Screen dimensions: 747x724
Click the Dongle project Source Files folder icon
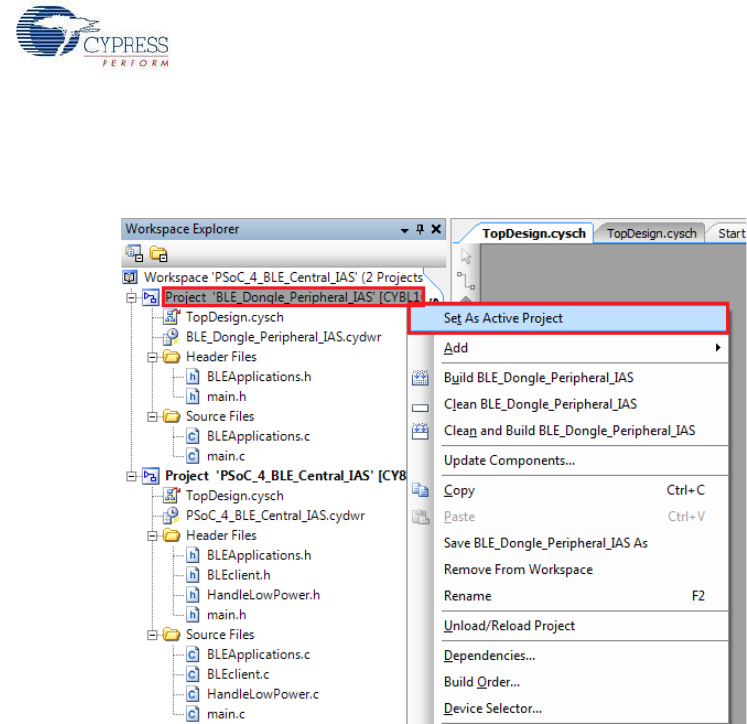(172, 416)
